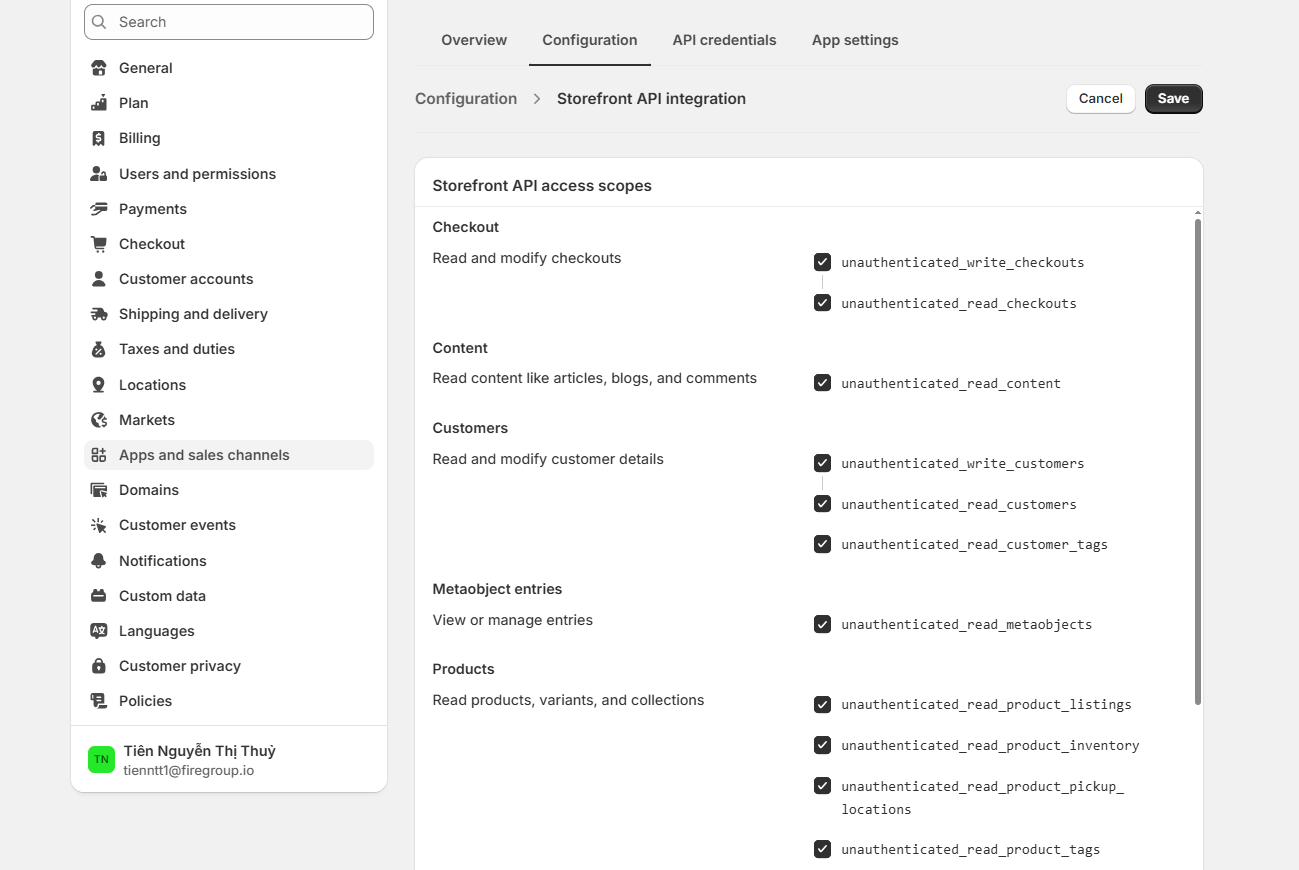This screenshot has height=870, width=1299.
Task: Click the Users and permissions icon
Action: point(98,174)
